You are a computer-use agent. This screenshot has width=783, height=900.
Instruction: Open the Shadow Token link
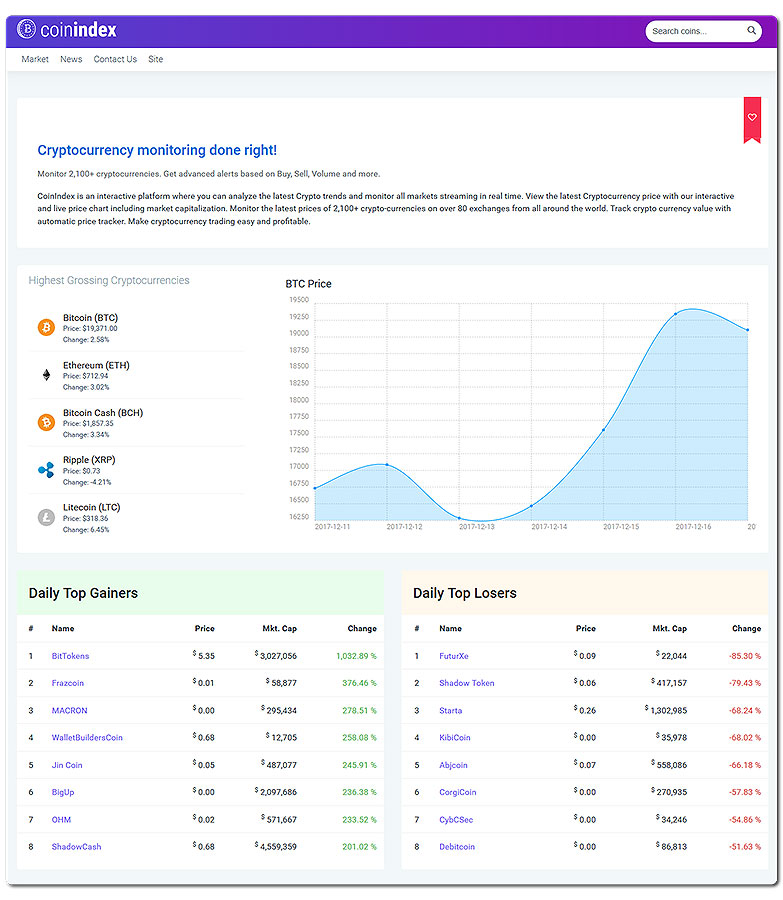467,683
